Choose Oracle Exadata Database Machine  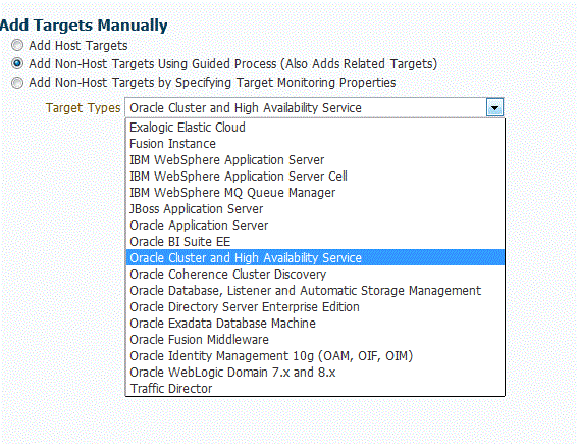coord(315,323)
